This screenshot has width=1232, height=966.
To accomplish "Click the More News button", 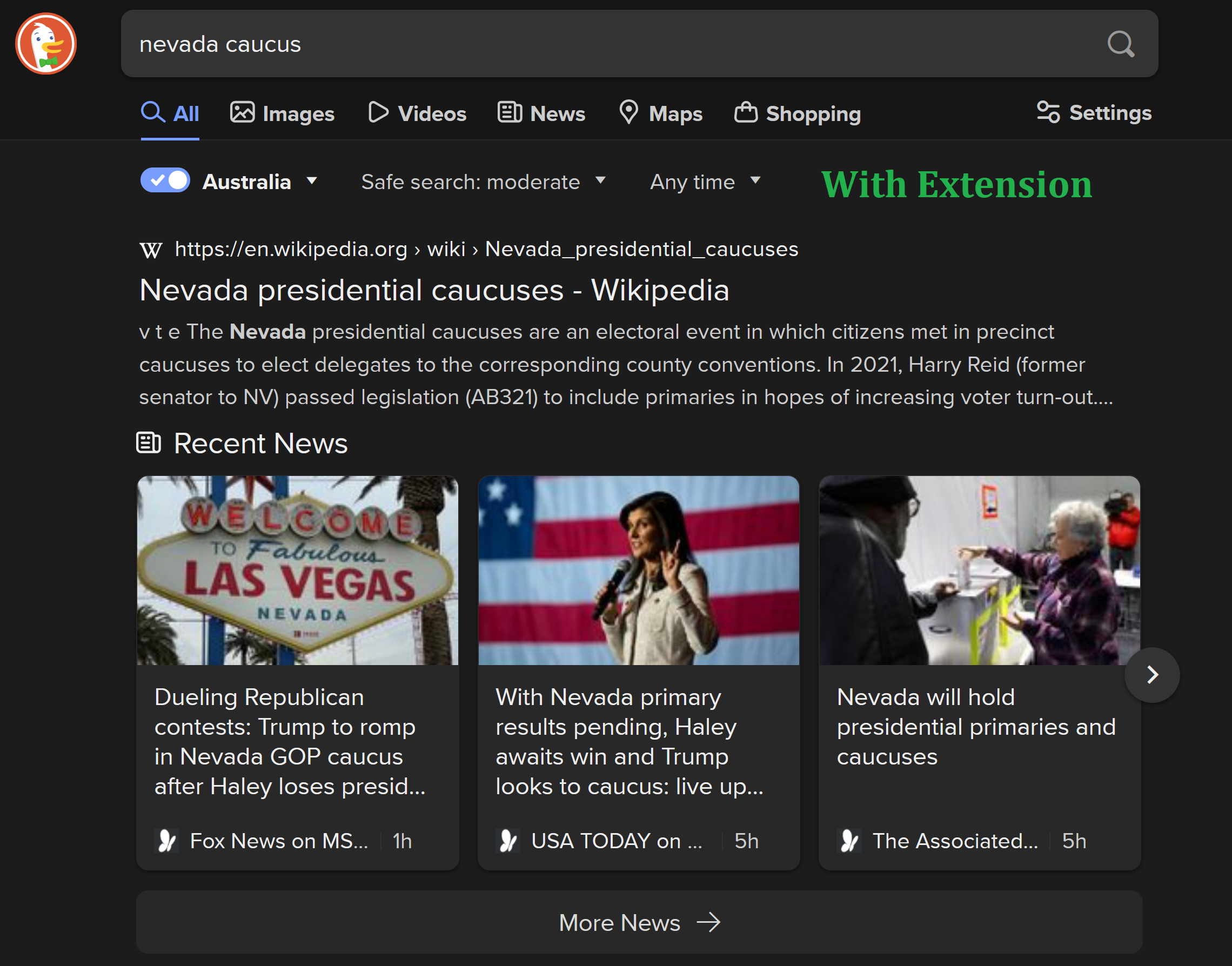I will coord(639,922).
